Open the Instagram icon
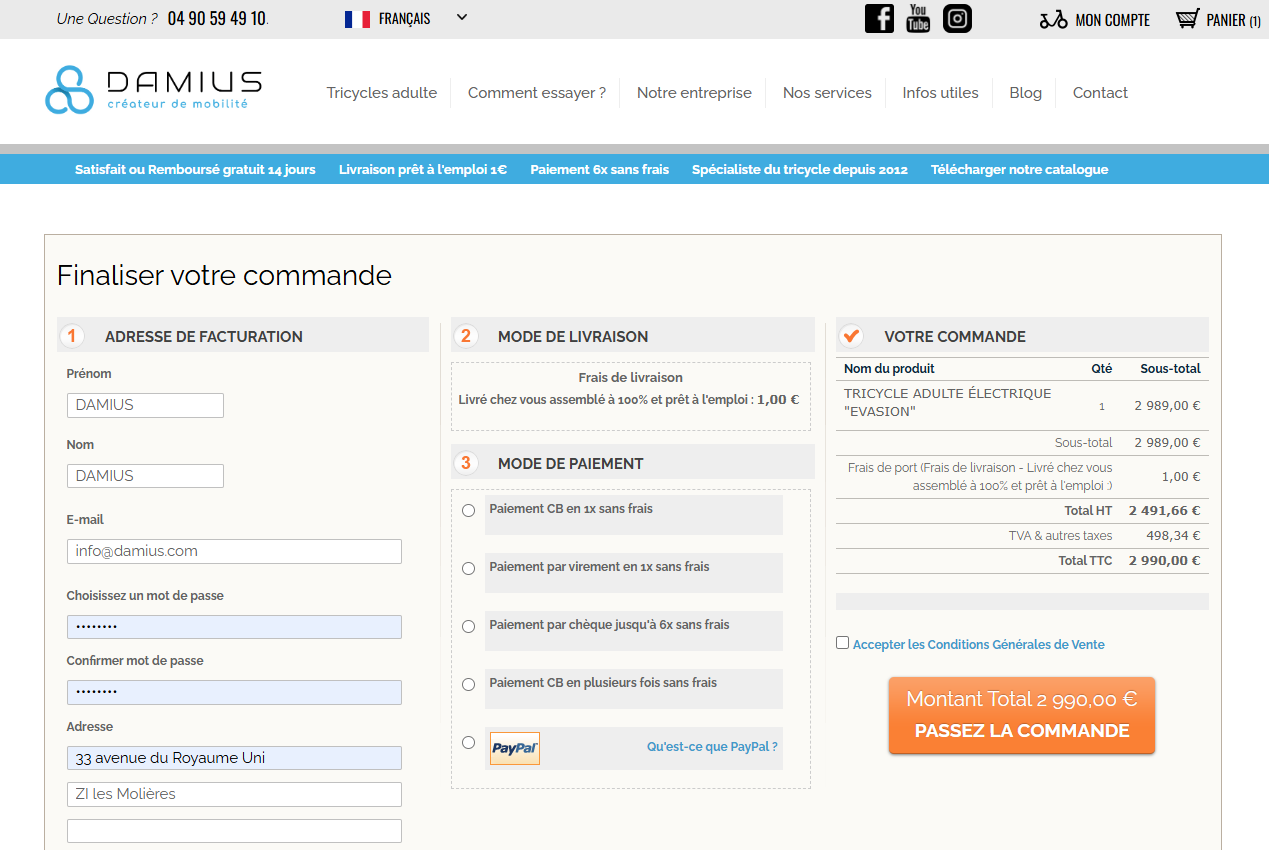The width and height of the screenshot is (1269, 850). (x=957, y=18)
